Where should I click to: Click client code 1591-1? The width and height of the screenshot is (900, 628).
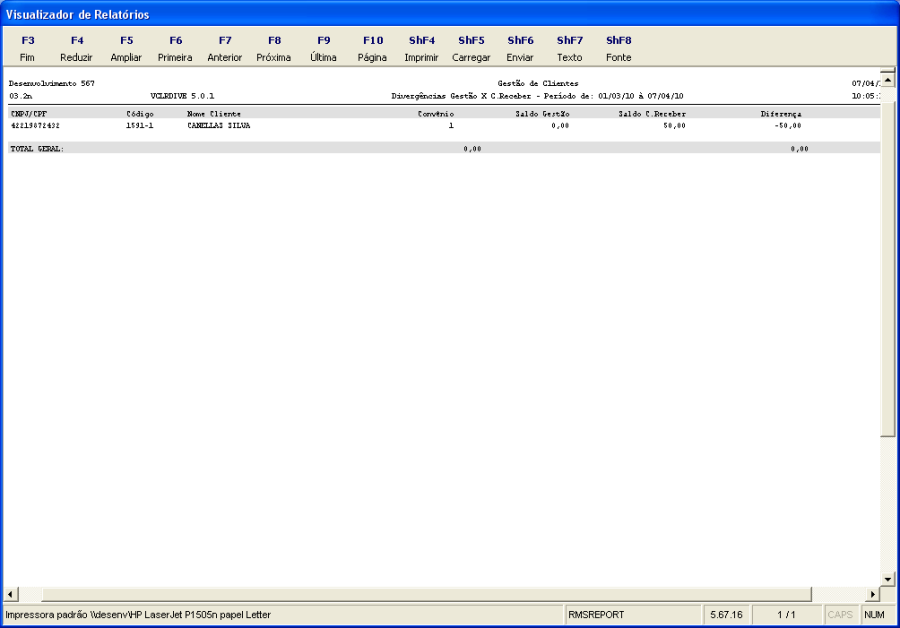(139, 125)
